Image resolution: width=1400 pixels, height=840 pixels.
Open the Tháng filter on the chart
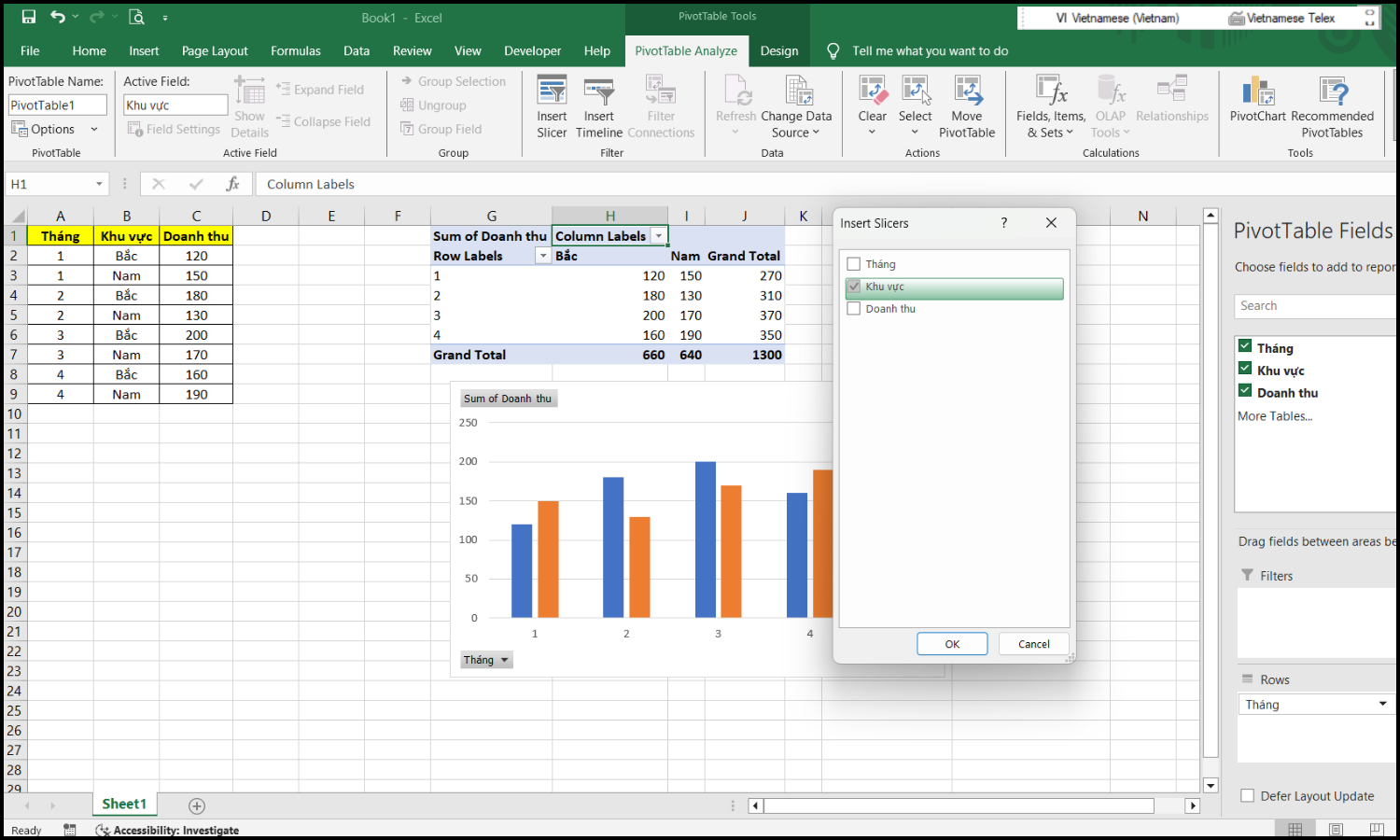[503, 660]
